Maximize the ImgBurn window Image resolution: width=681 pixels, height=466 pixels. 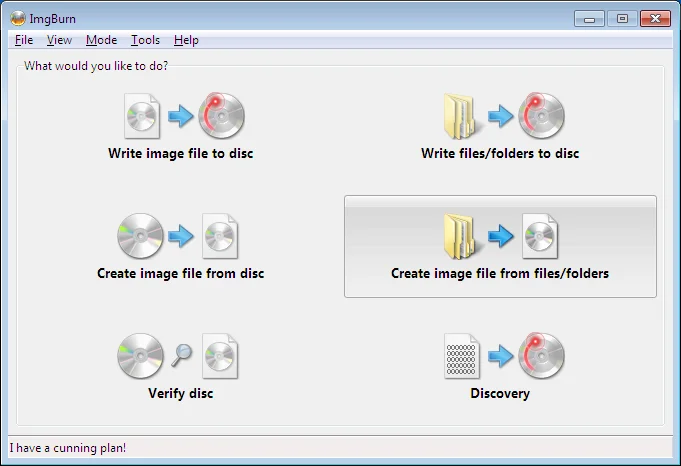[x=622, y=18]
